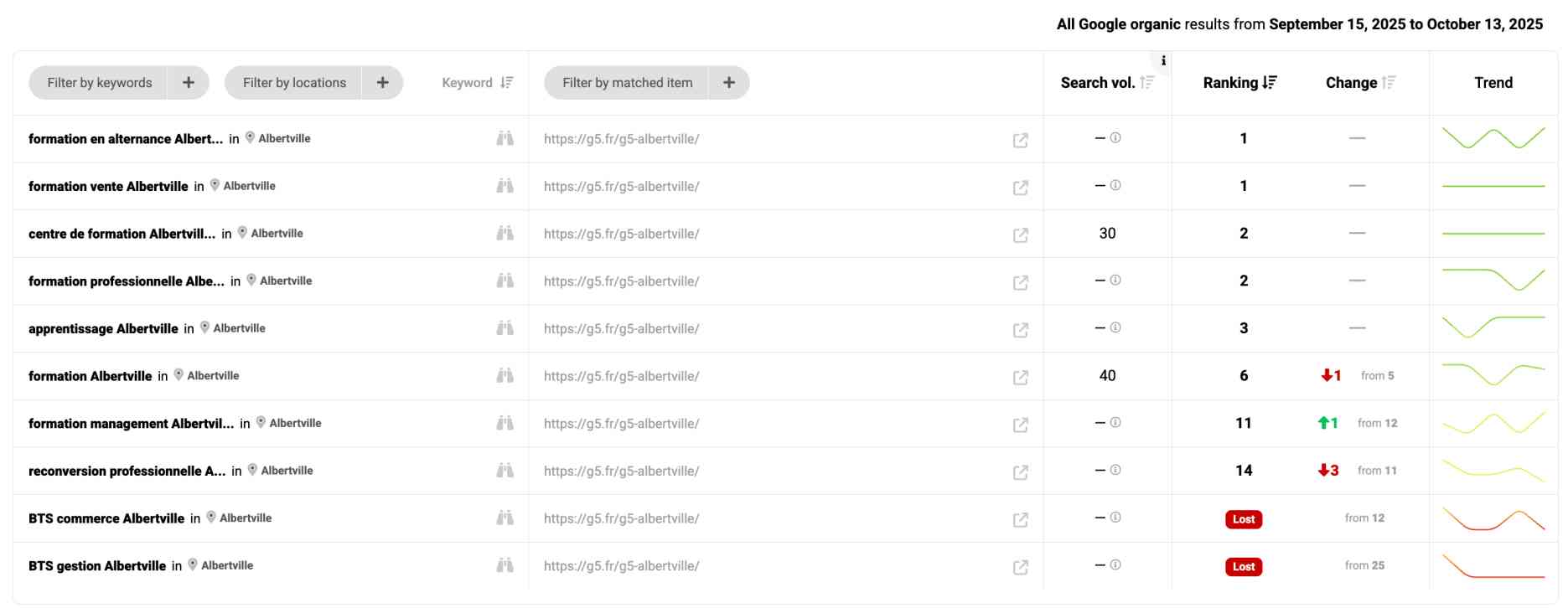
Task: Select keyword reconversion professionnelle A...
Action: (127, 471)
